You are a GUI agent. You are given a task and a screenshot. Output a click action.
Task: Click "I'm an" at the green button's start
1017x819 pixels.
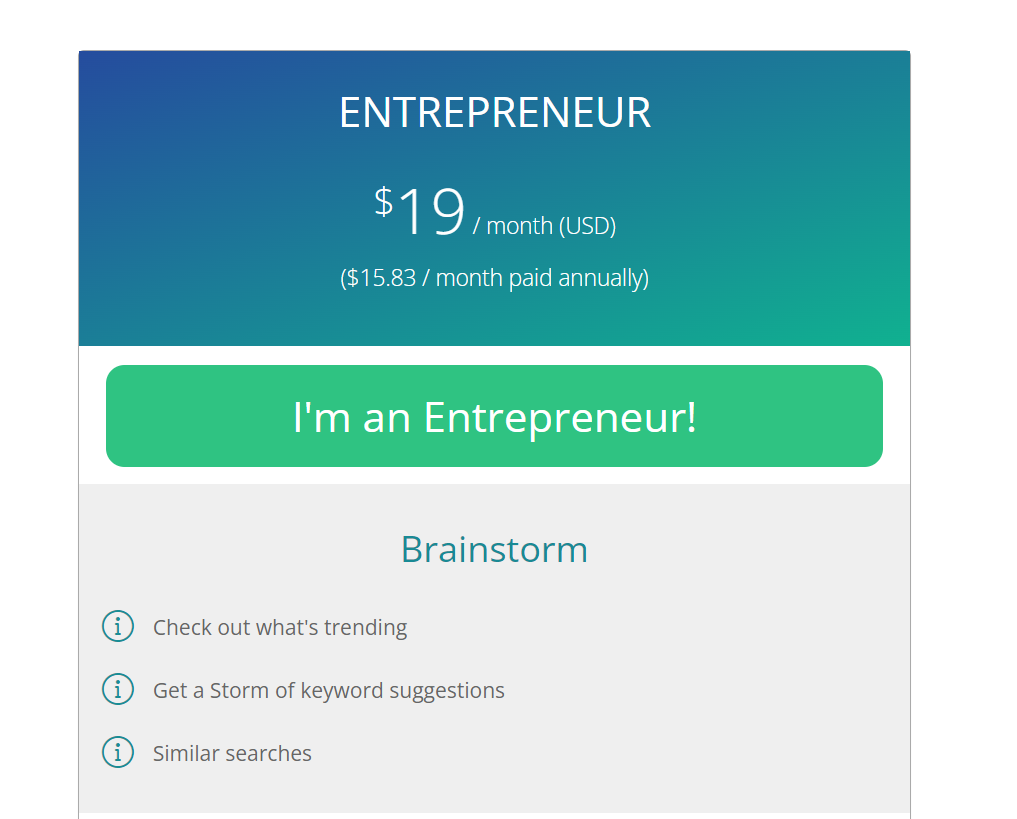(x=352, y=418)
